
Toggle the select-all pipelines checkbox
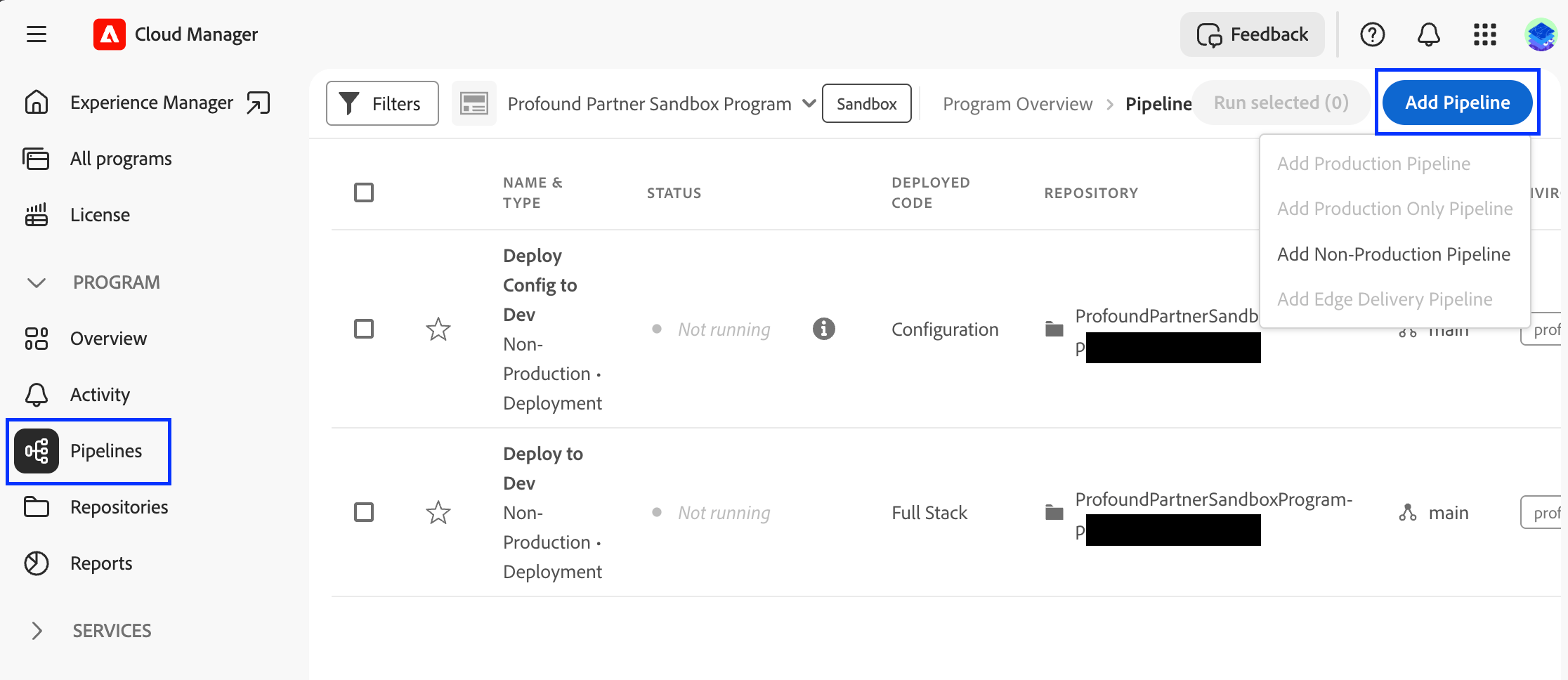(x=364, y=192)
